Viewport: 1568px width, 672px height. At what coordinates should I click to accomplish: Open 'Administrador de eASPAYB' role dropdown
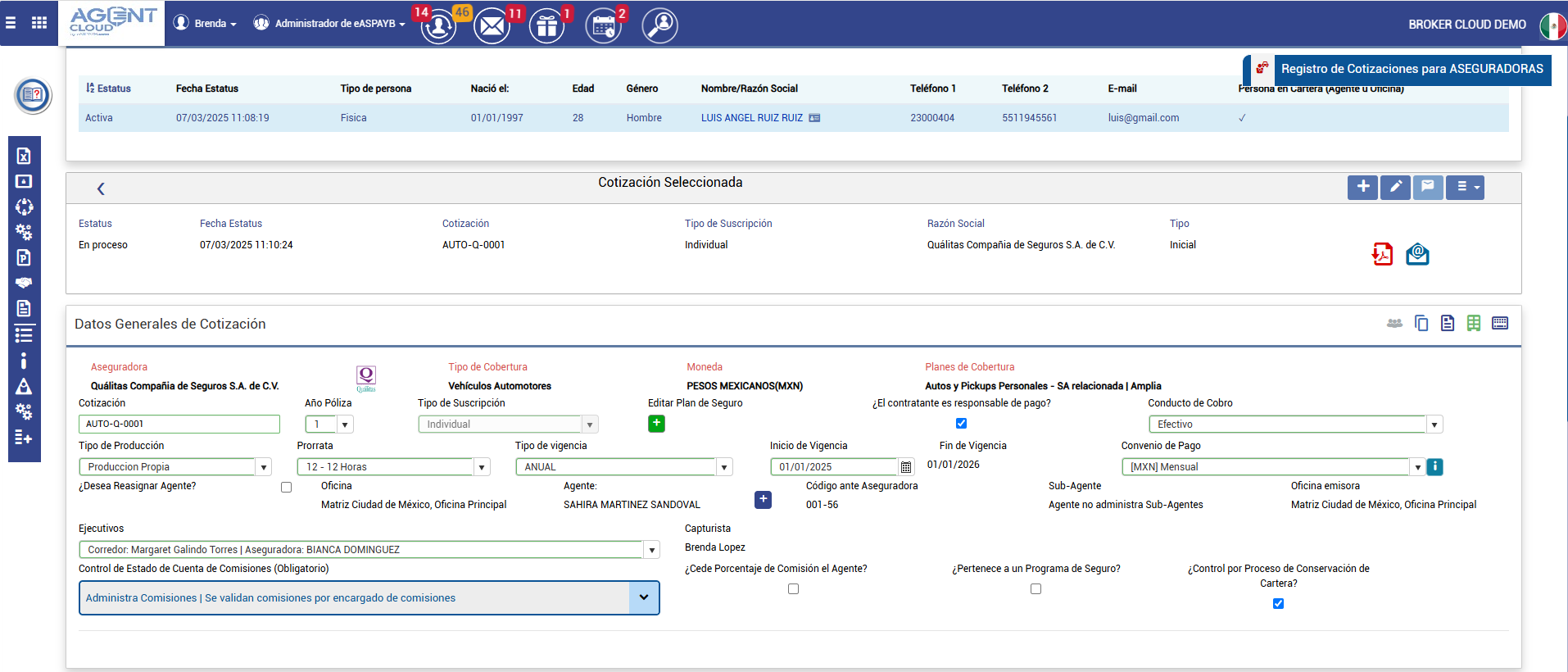(x=329, y=23)
